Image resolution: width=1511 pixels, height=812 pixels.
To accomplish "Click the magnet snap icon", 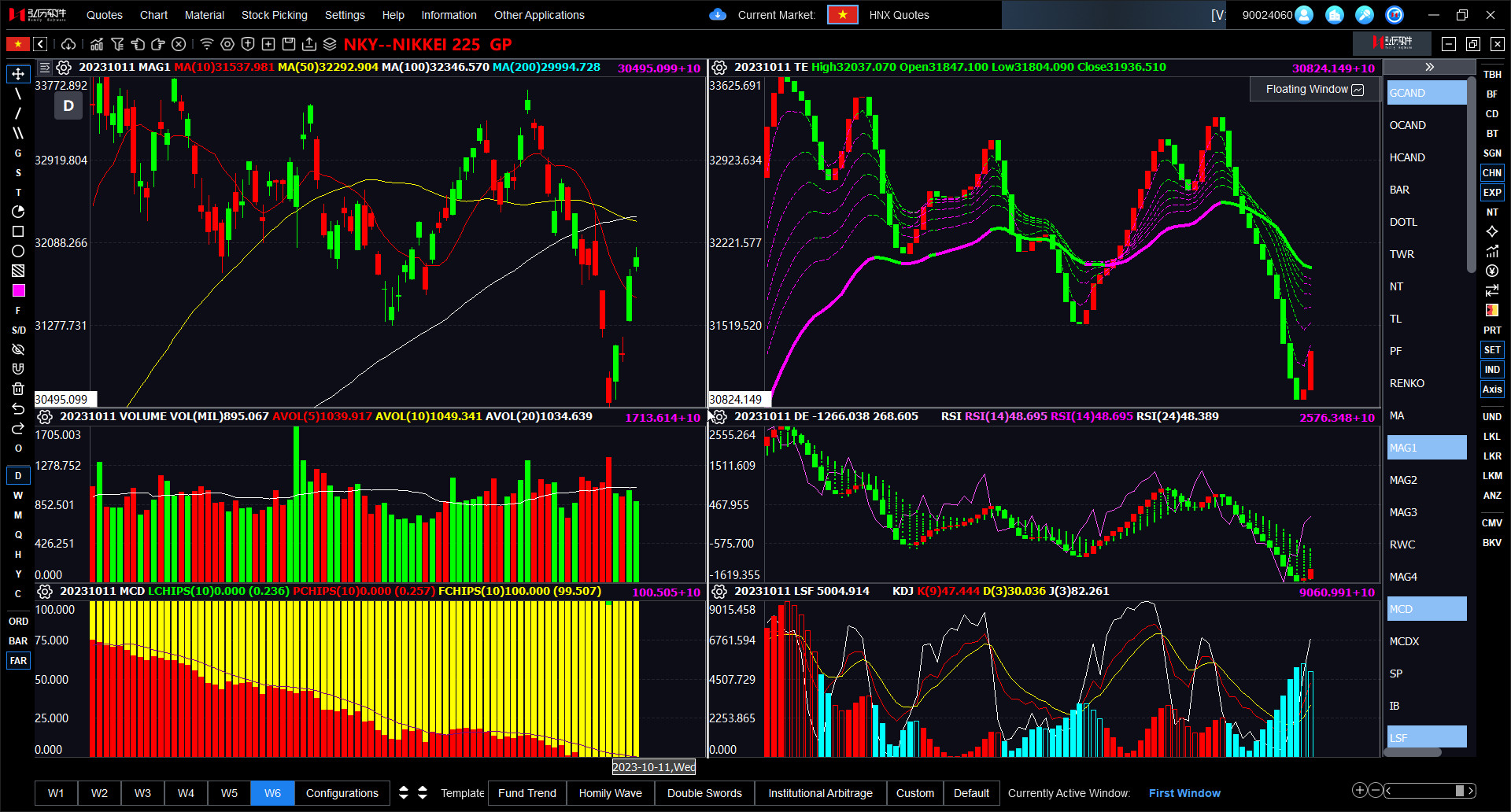I will pos(18,369).
